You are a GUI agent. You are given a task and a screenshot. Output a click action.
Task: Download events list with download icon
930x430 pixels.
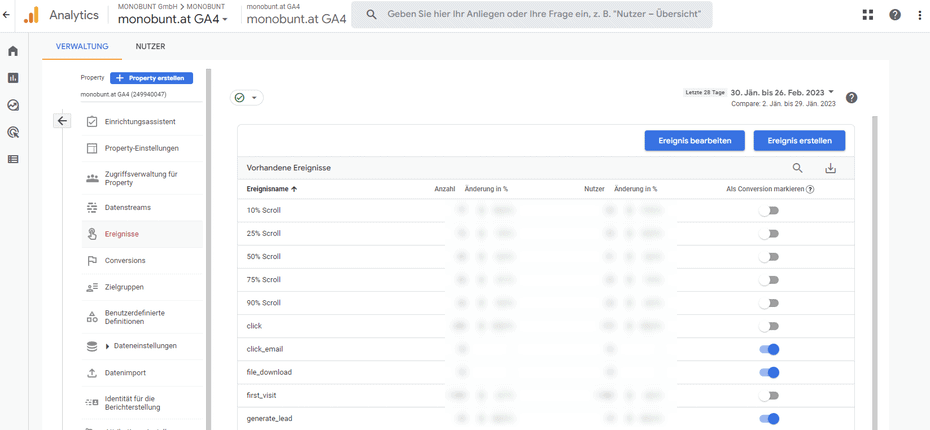click(x=831, y=168)
